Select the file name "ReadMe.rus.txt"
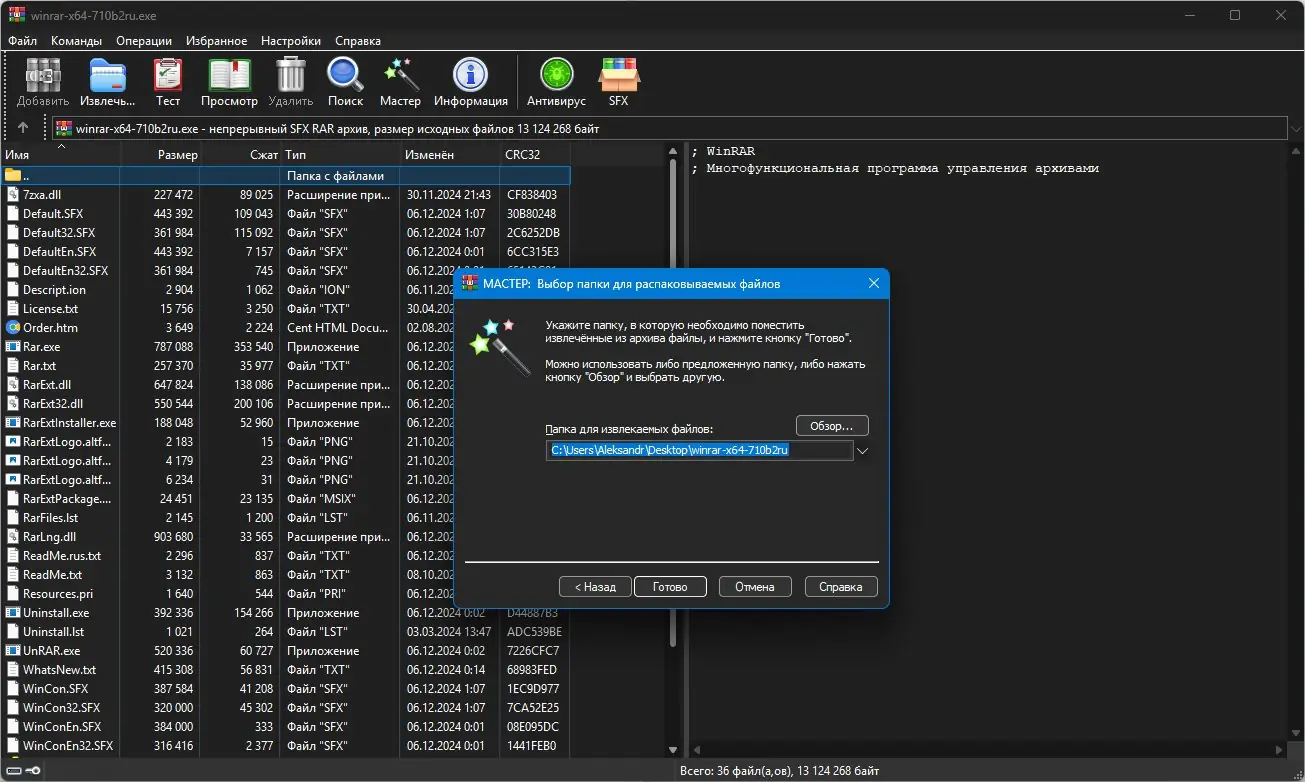 tap(62, 556)
